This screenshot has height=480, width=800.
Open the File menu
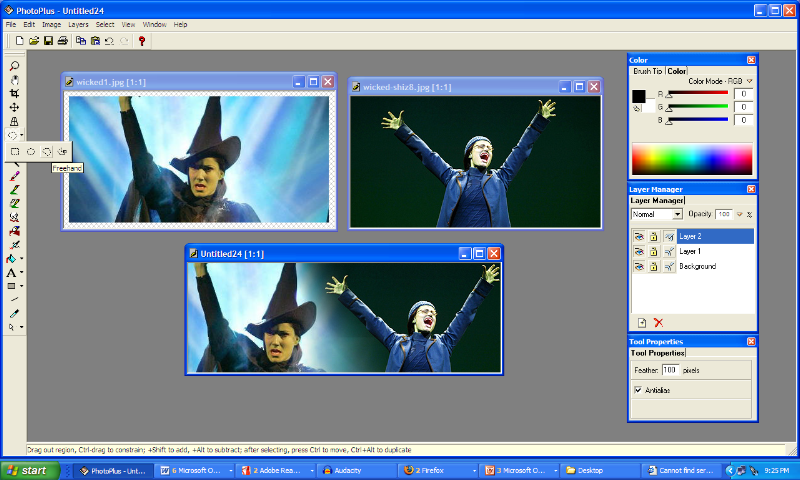pyautogui.click(x=11, y=24)
